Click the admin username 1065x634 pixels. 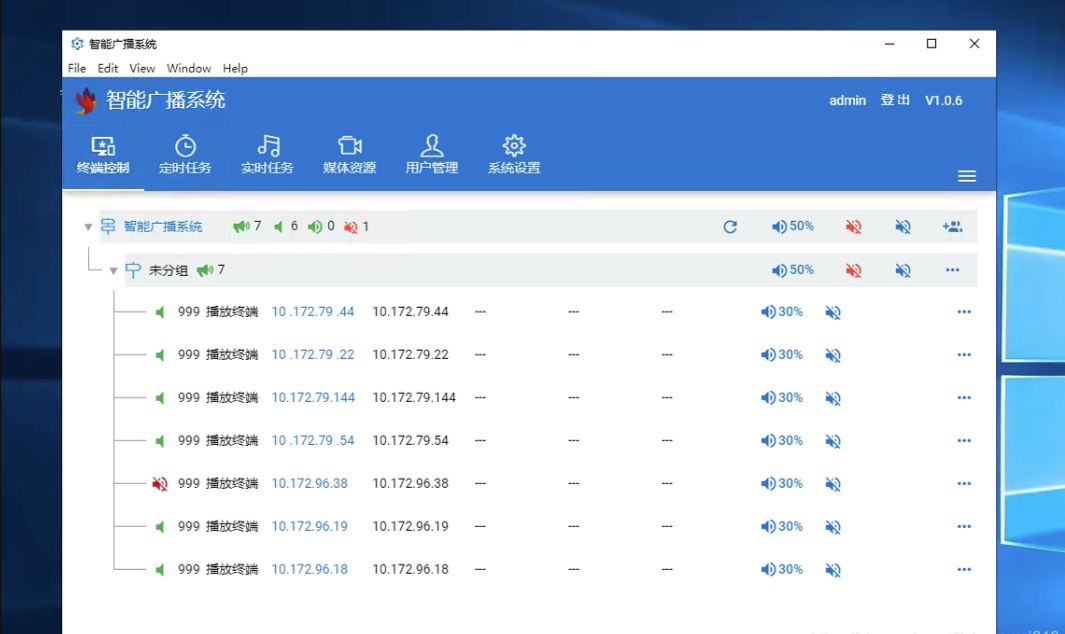tap(848, 100)
